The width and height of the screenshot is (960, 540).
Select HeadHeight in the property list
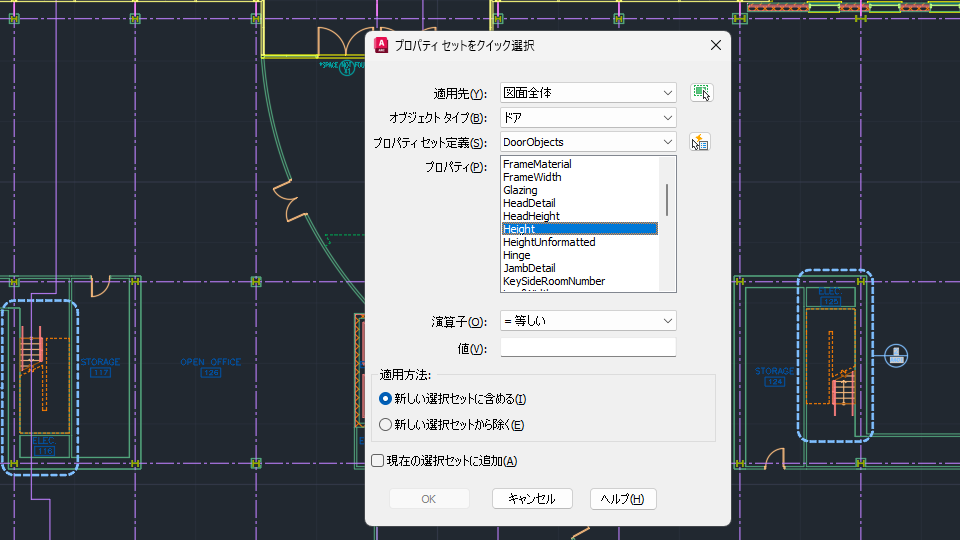[x=580, y=216]
